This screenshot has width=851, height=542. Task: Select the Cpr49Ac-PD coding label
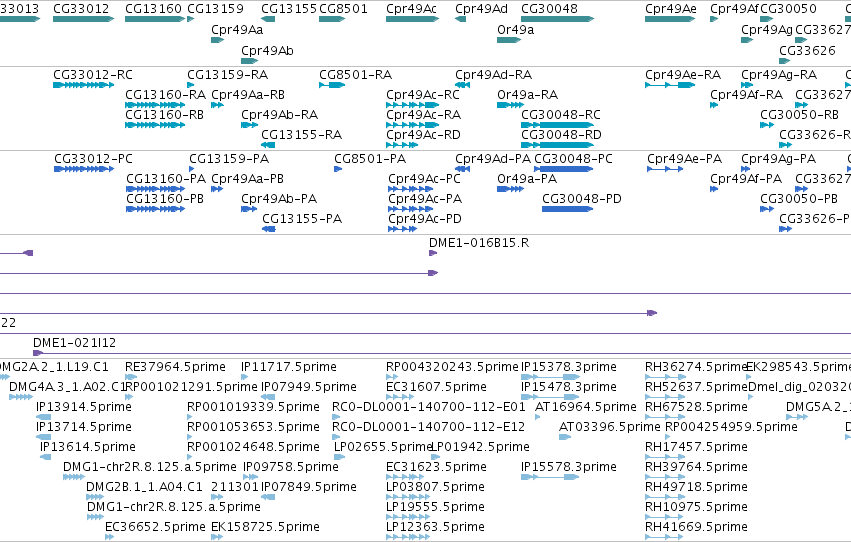pos(425,219)
